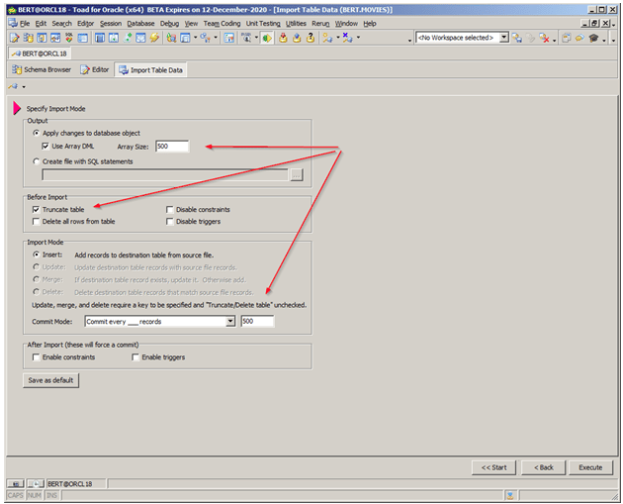Click the Schema Browser toolbar icon beside Editor icon
This screenshot has height=504, width=623.
(29, 38)
